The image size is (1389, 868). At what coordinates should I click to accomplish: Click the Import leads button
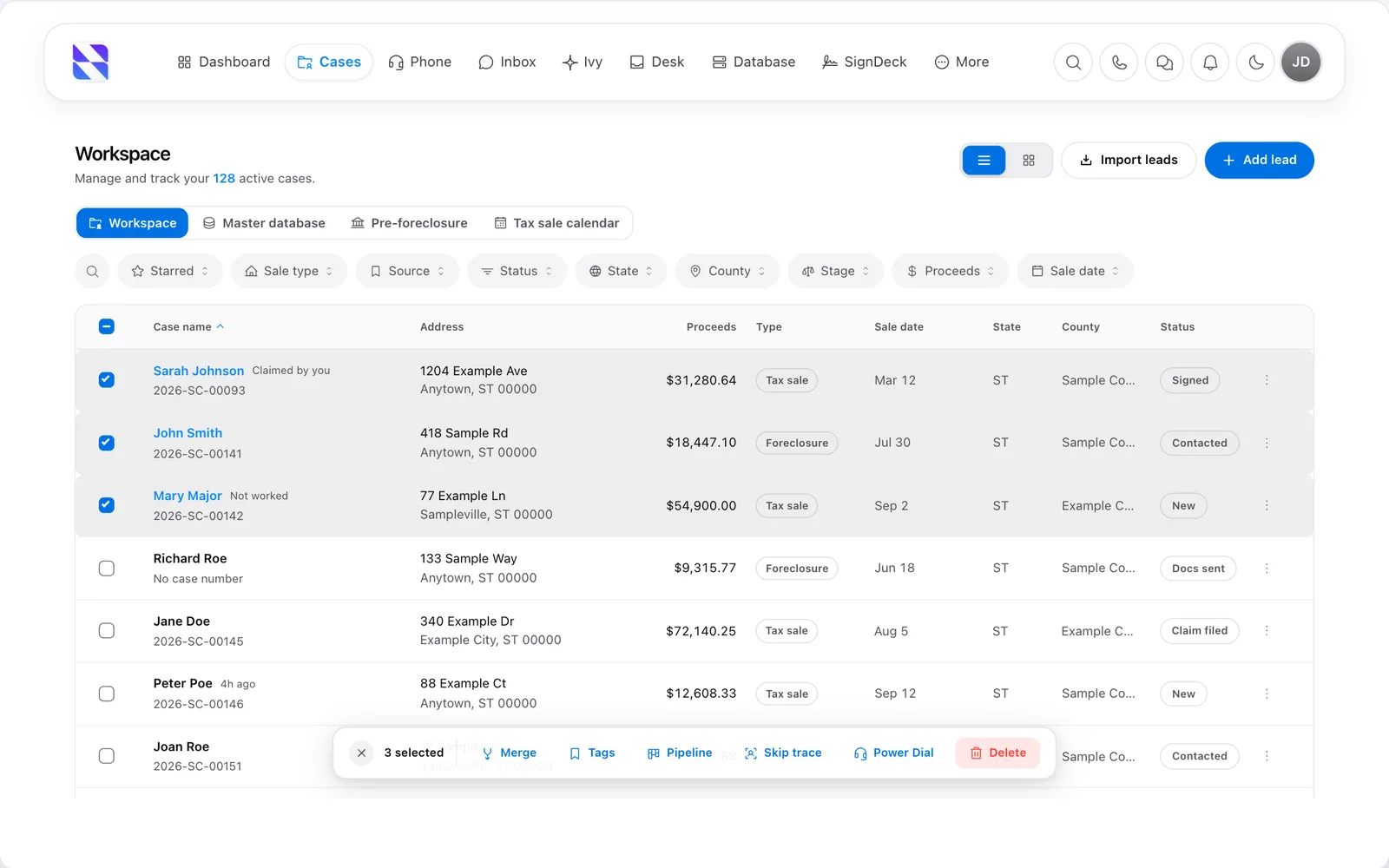(1129, 161)
